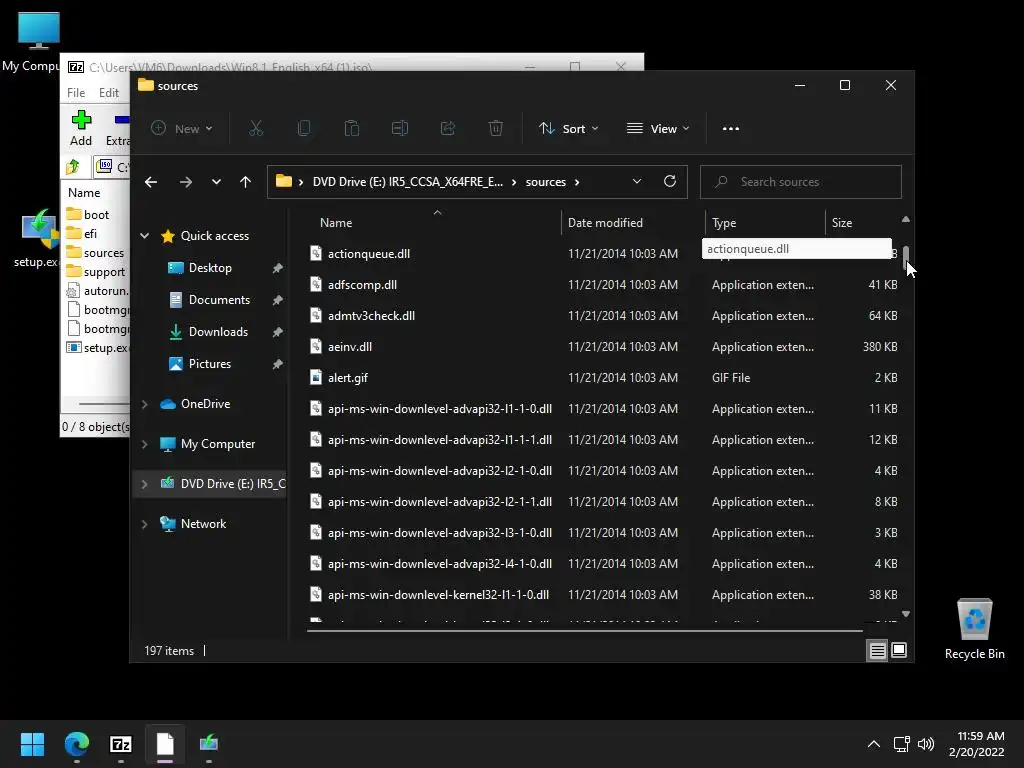The width and height of the screenshot is (1024, 768).
Task: Sort by Date modified column header
Action: (x=633, y=223)
